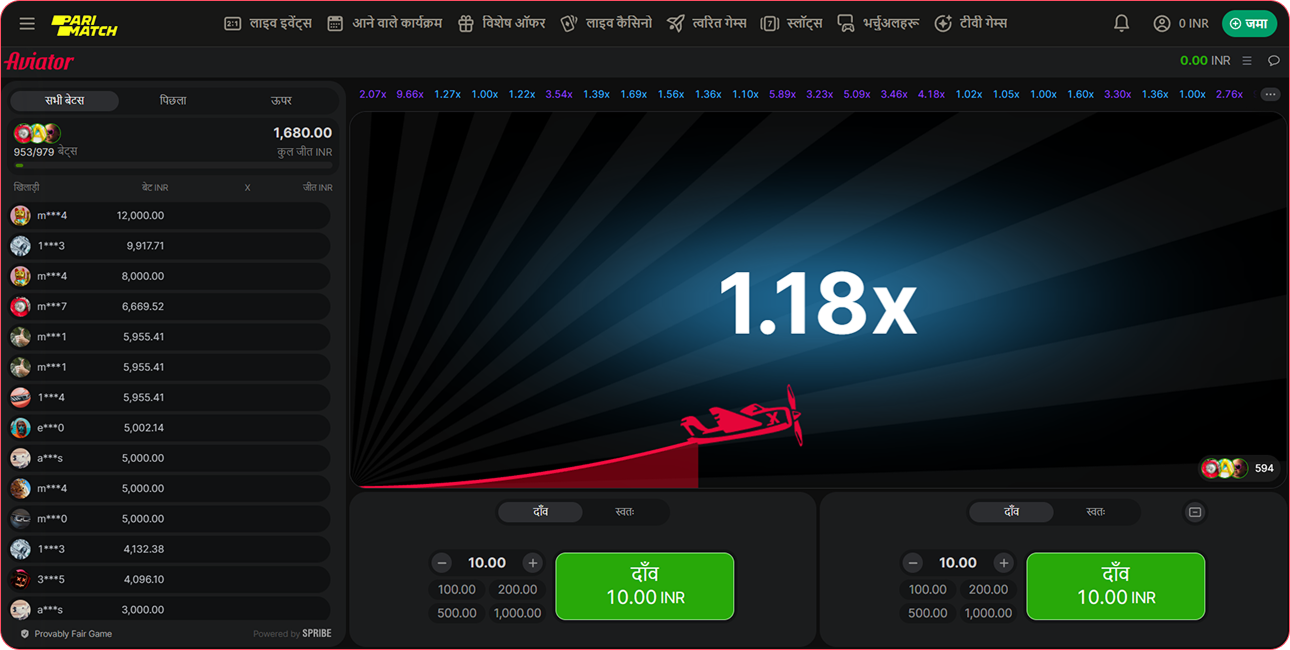Viewport: 1290px width, 650px height.
Task: Open notifications bell
Action: pyautogui.click(x=1121, y=23)
